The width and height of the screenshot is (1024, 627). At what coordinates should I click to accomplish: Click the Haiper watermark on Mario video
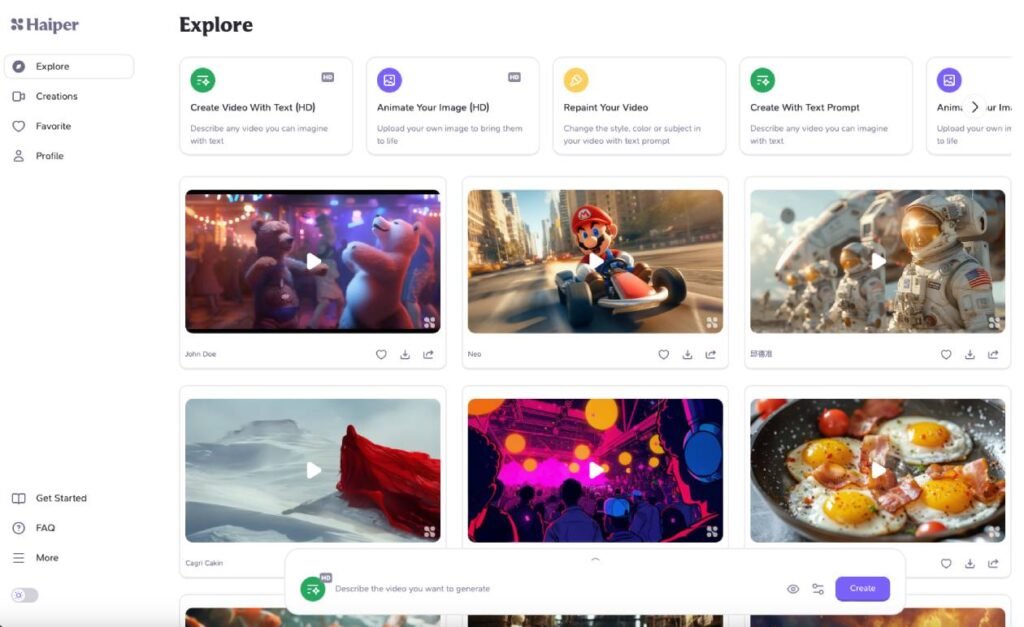(x=712, y=322)
